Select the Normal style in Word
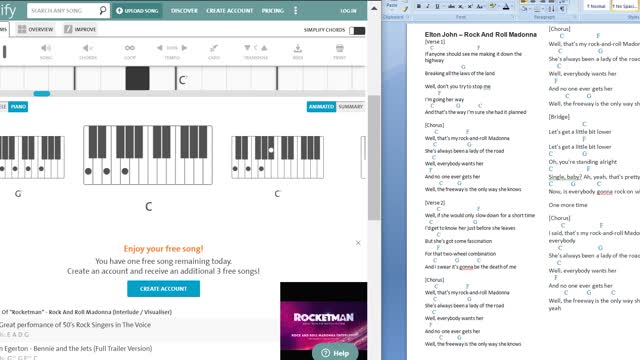640x360 pixels. (x=596, y=6)
